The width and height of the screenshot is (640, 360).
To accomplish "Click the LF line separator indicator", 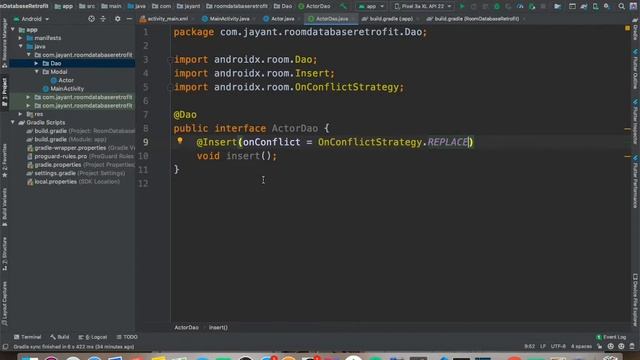I will [543, 347].
